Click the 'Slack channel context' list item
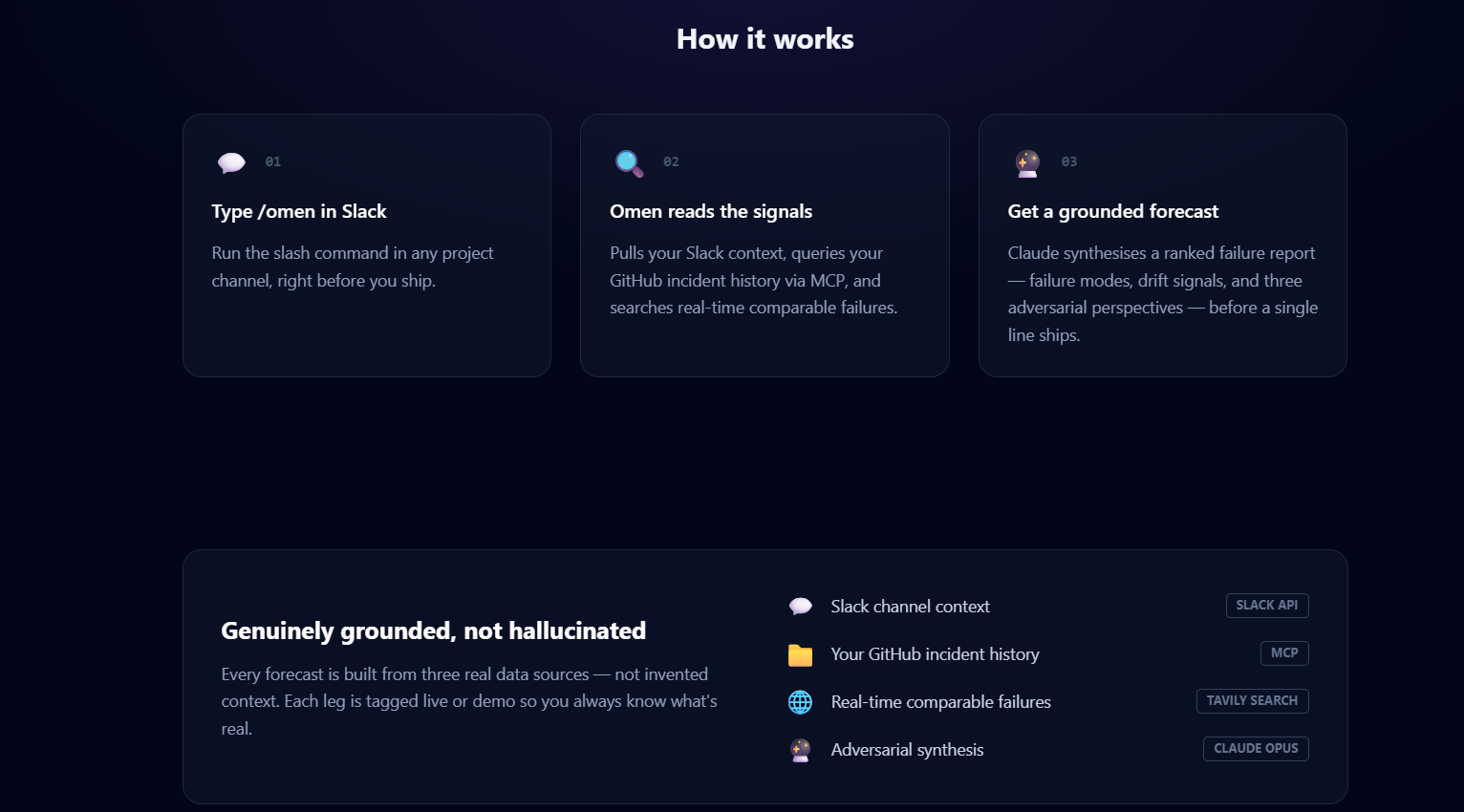Image resolution: width=1464 pixels, height=812 pixels. point(1048,607)
